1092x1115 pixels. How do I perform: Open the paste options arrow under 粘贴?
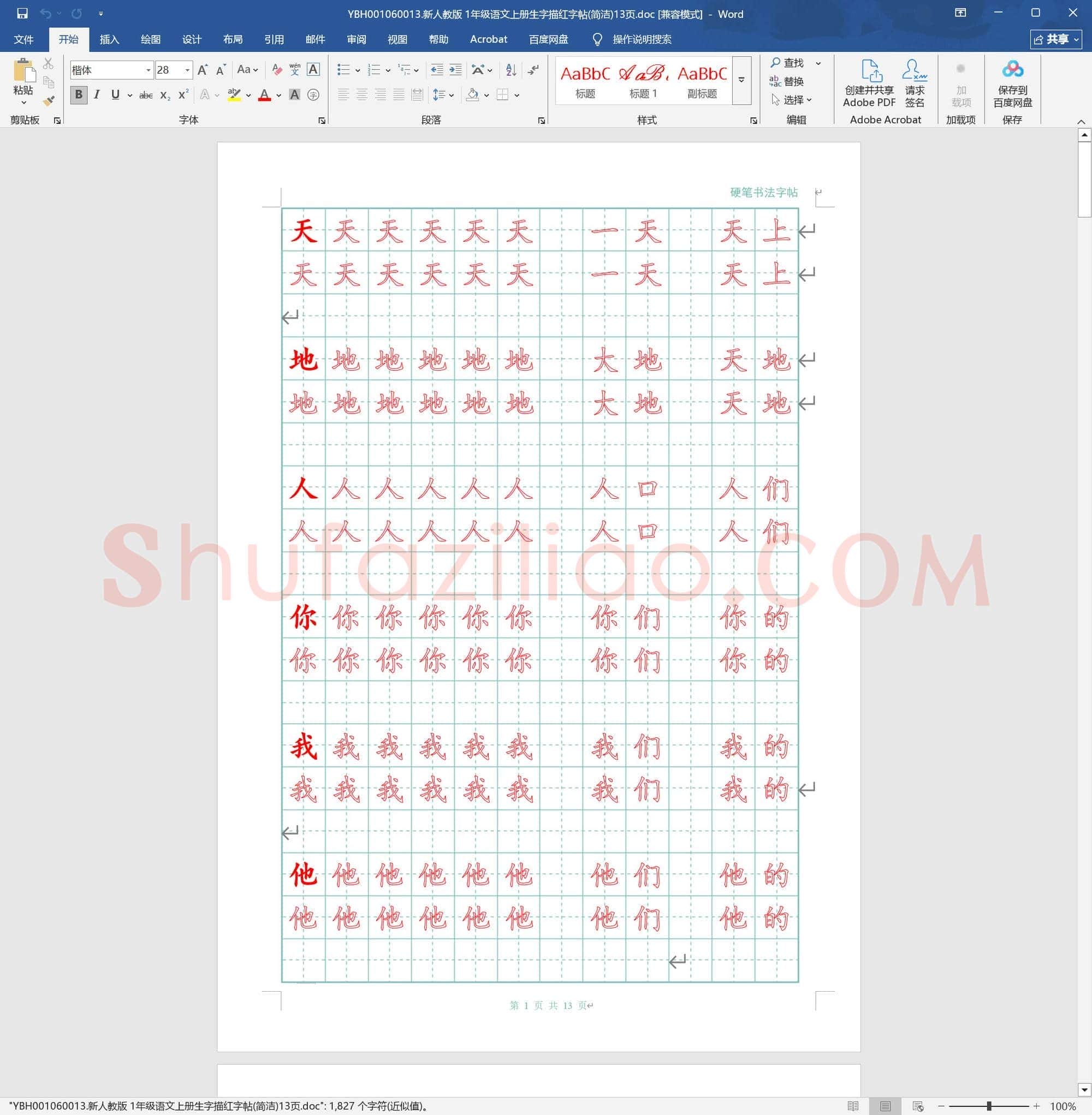coord(23,103)
